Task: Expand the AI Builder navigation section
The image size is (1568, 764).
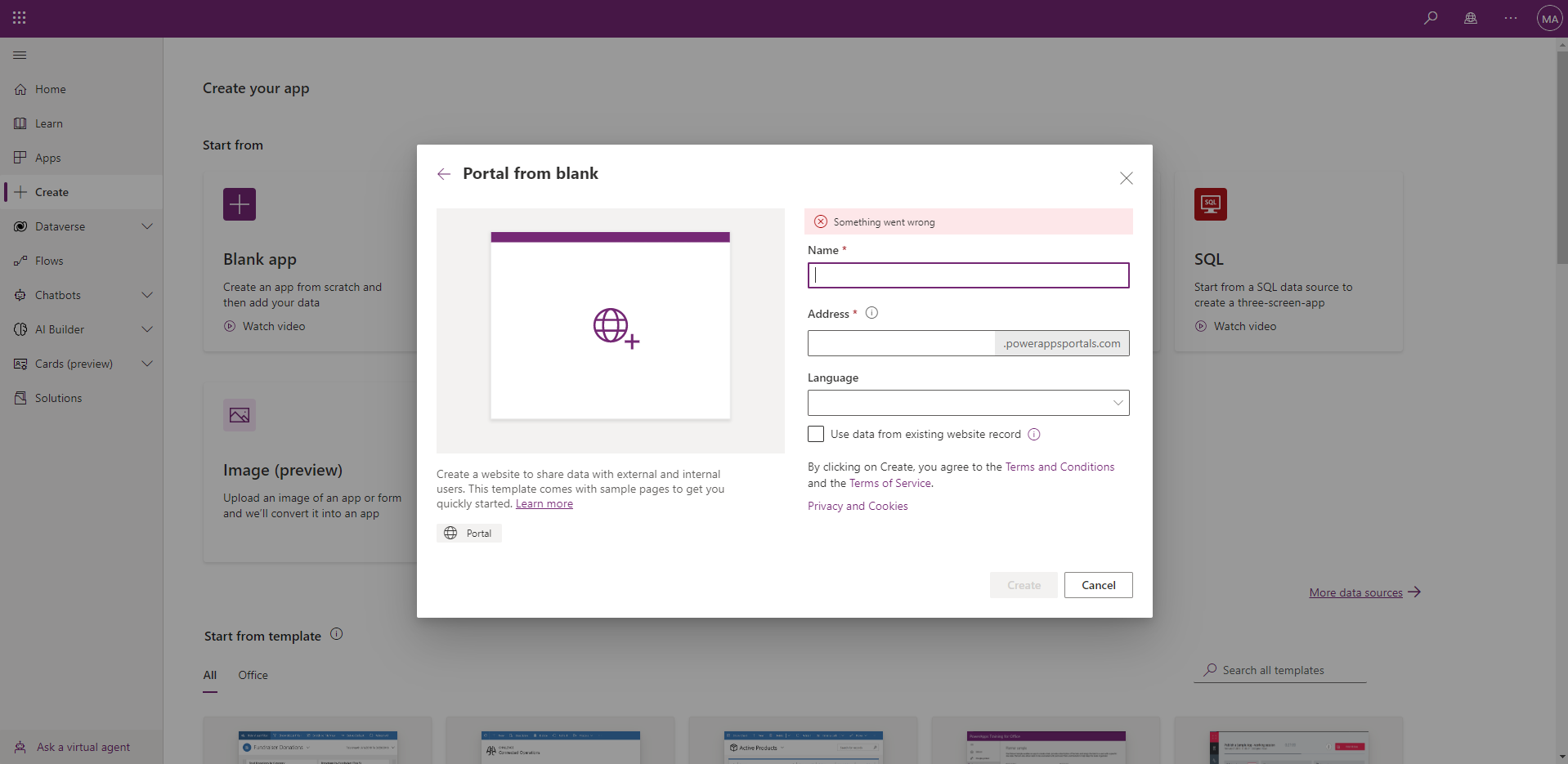Action: (x=147, y=329)
